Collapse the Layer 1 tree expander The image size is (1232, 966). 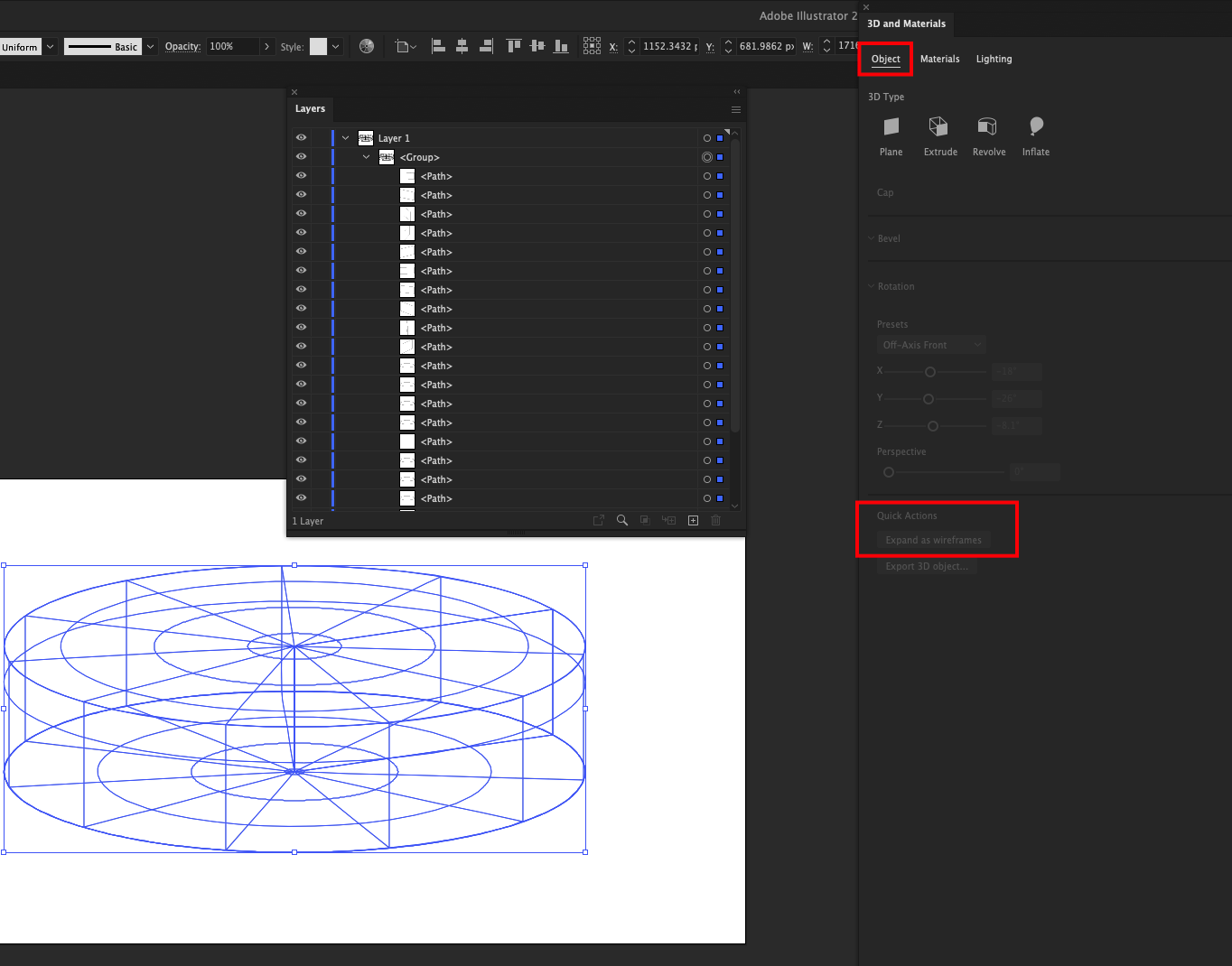344,137
